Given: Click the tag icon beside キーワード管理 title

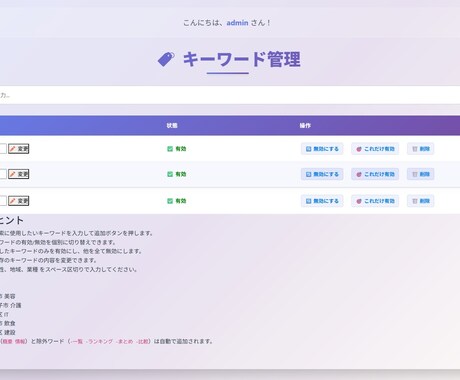Looking at the screenshot, I should point(166,59).
